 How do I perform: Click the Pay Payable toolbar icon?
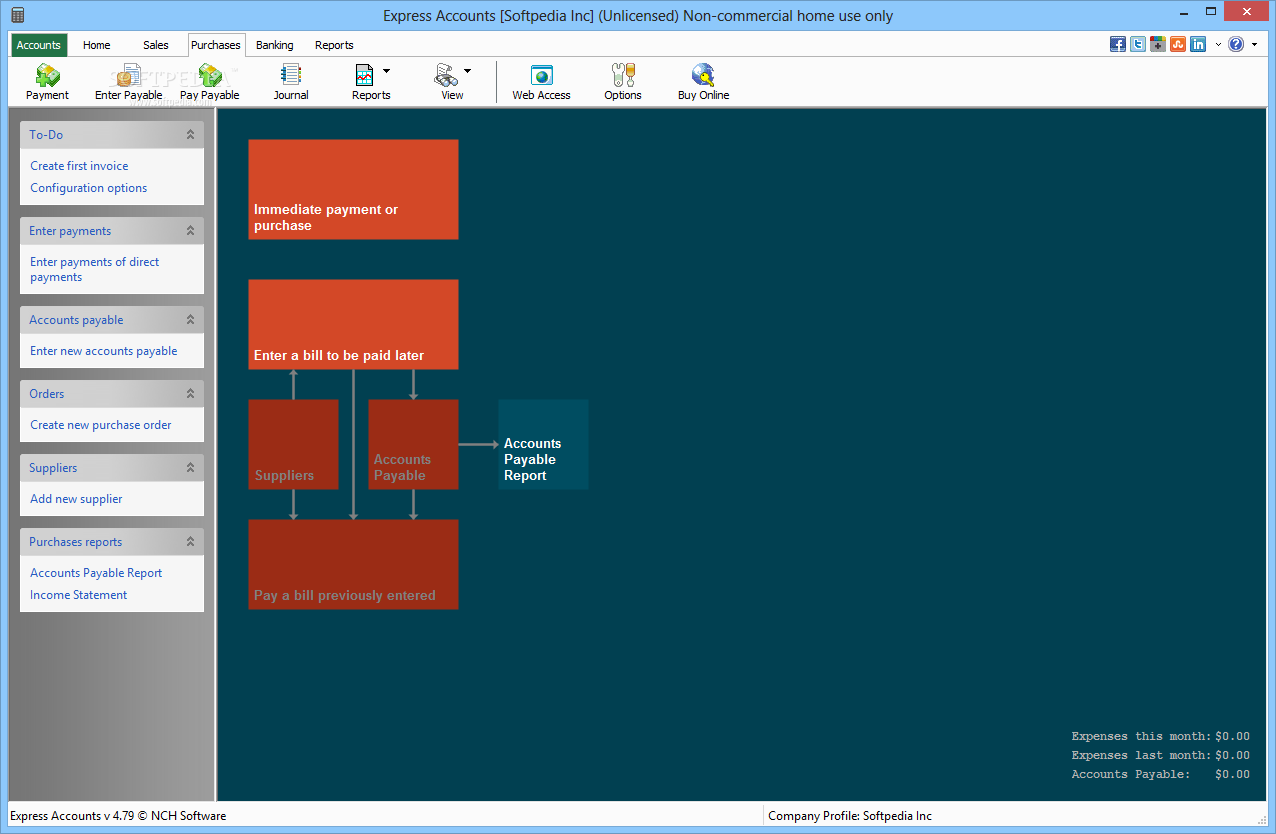click(x=210, y=82)
